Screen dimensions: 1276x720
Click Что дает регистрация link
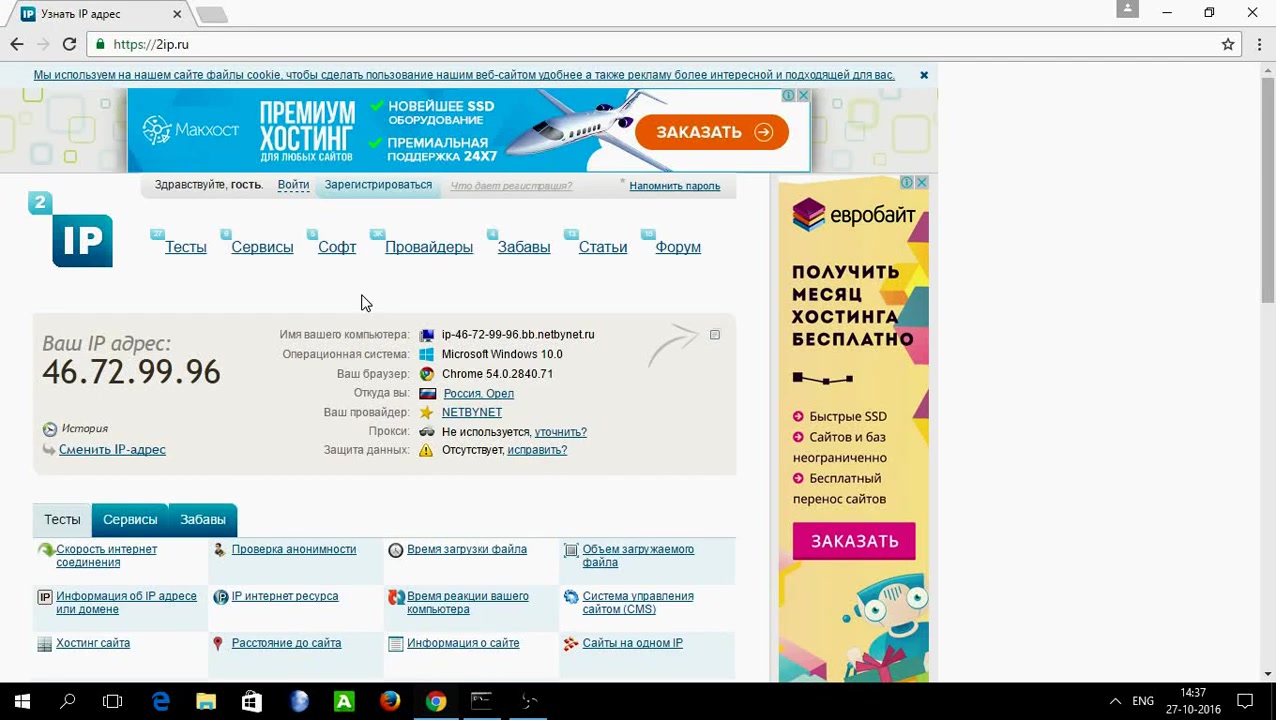511,186
